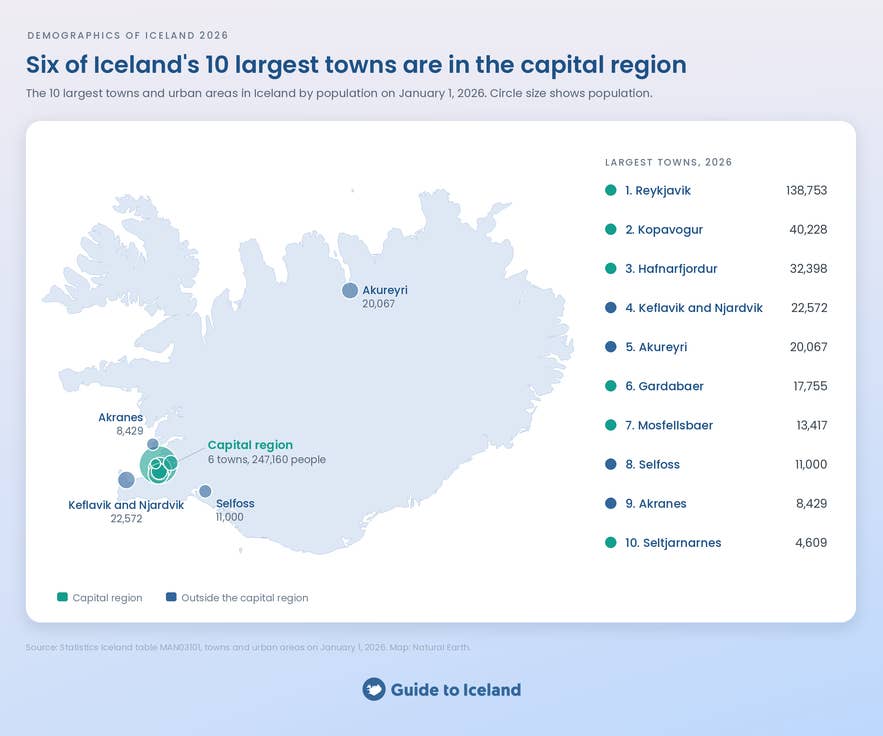The image size is (883, 736).
Task: Click the blue dot beside Keflavik and Njardvik
Action: (x=610, y=307)
